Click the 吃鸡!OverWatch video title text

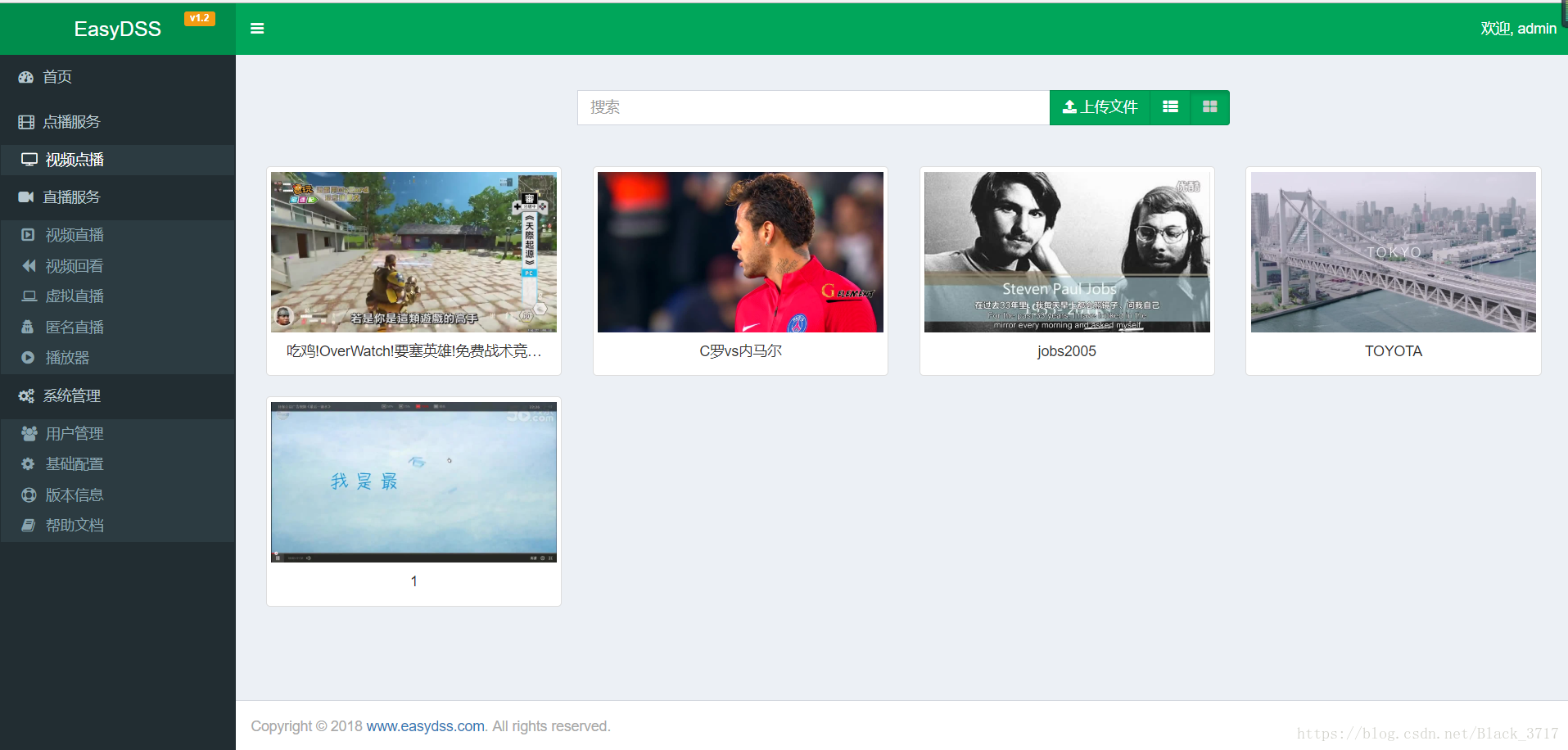413,351
